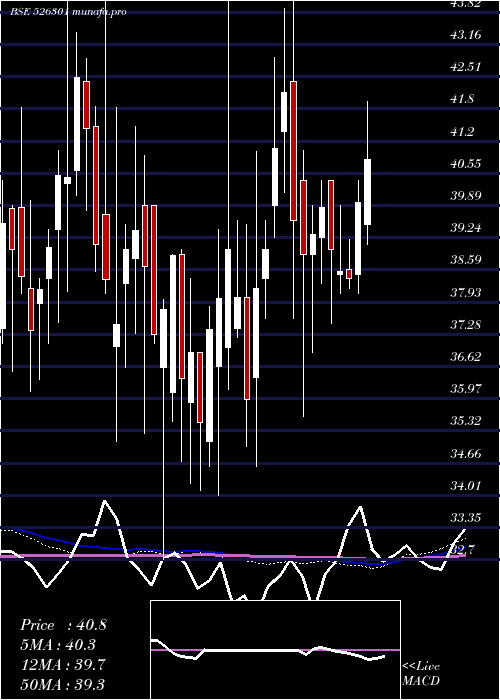The image size is (500, 700).
Task: Click the 41.8 price axis label
Action: click(462, 99)
